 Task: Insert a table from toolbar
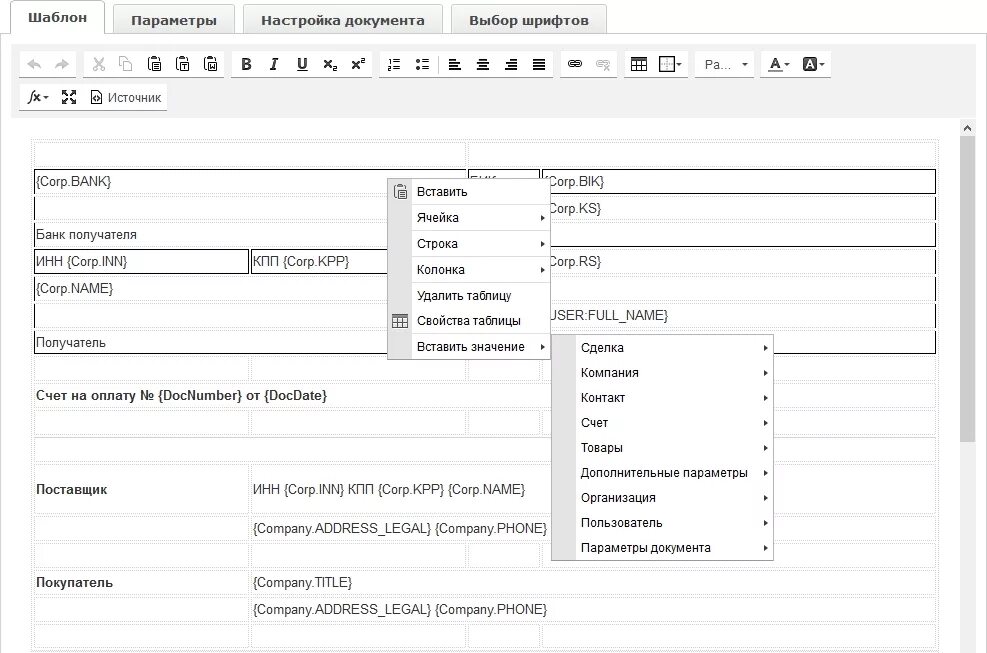(639, 64)
